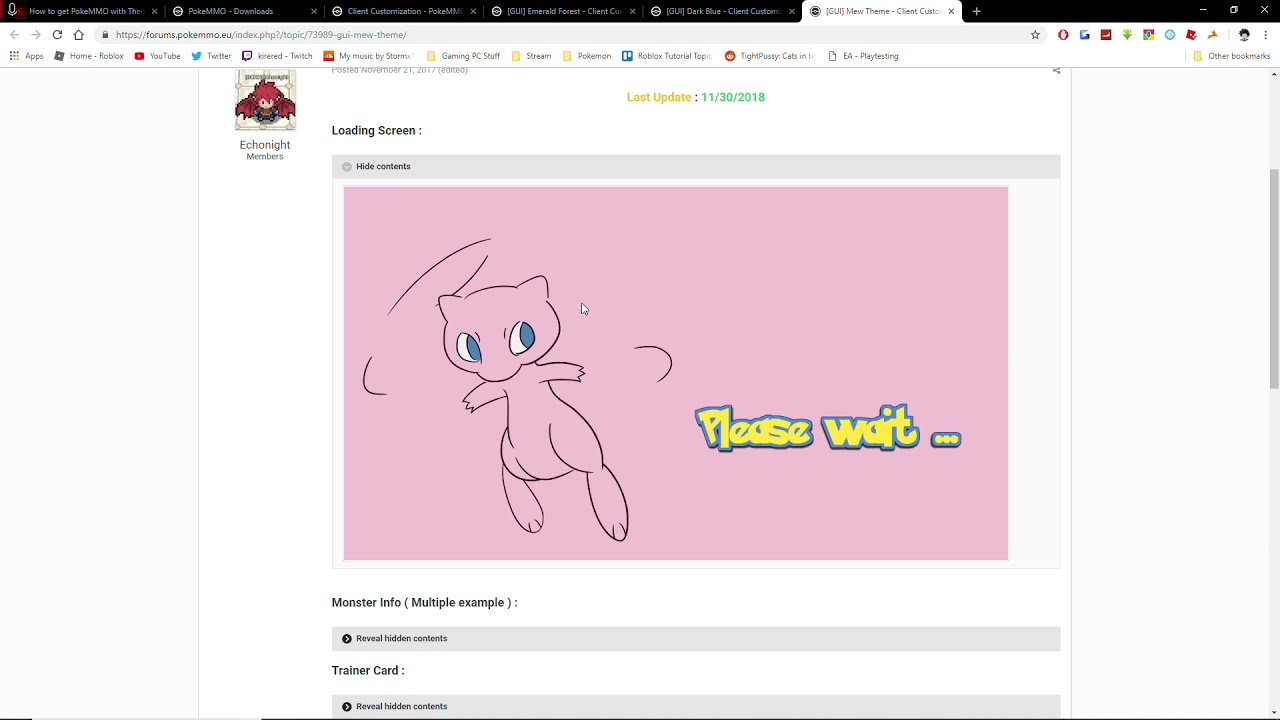
Task: Close the Dark Blue theme tab
Action: (x=792, y=11)
